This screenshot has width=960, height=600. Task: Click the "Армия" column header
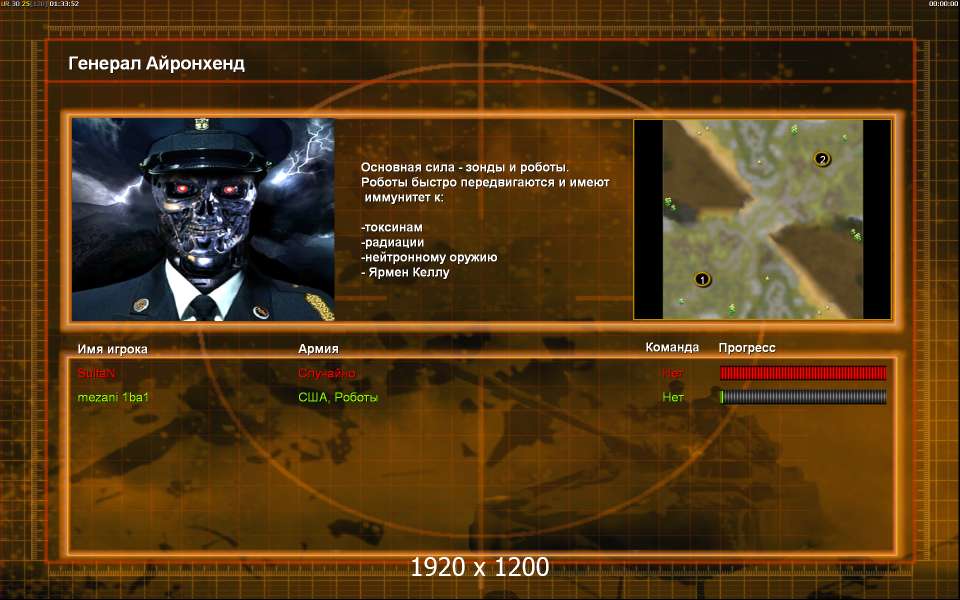[x=318, y=348]
